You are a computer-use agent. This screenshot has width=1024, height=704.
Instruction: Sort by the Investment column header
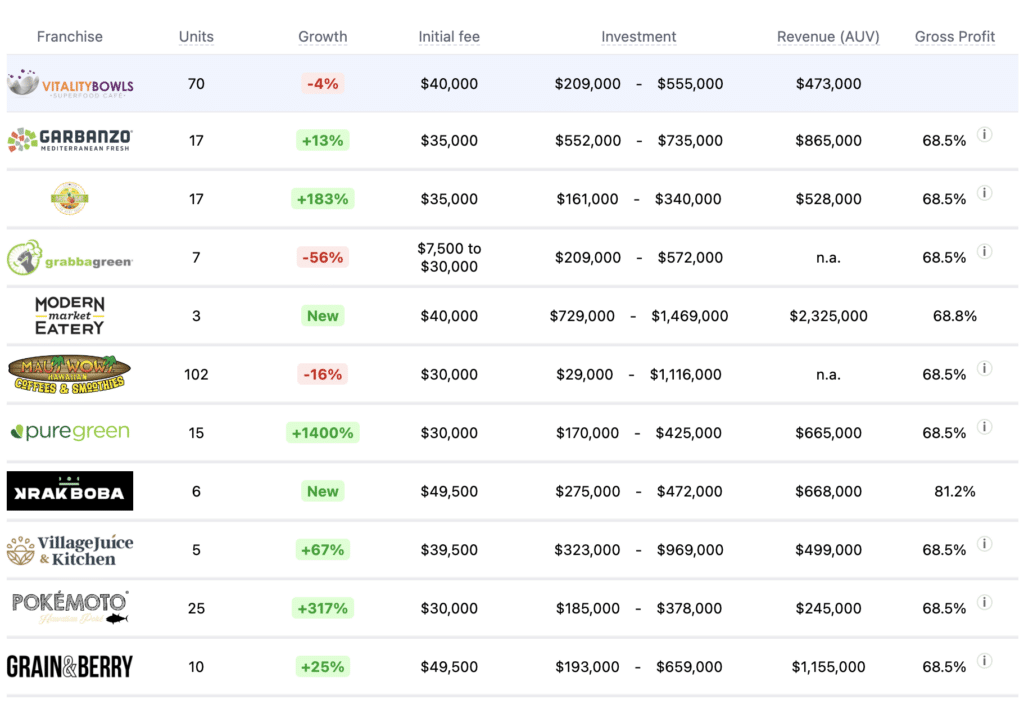tap(639, 37)
